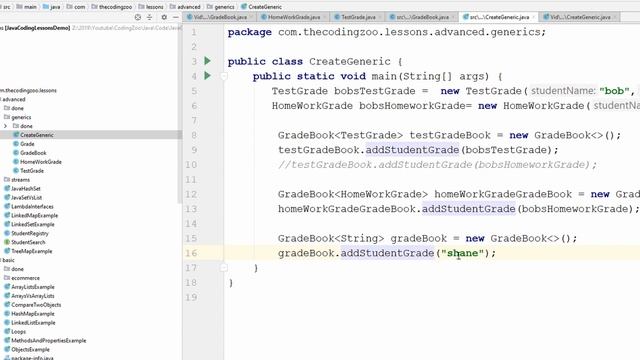The image size is (640, 360).
Task: Click the HomeWorkGrade class icon in the tree
Action: [16, 162]
